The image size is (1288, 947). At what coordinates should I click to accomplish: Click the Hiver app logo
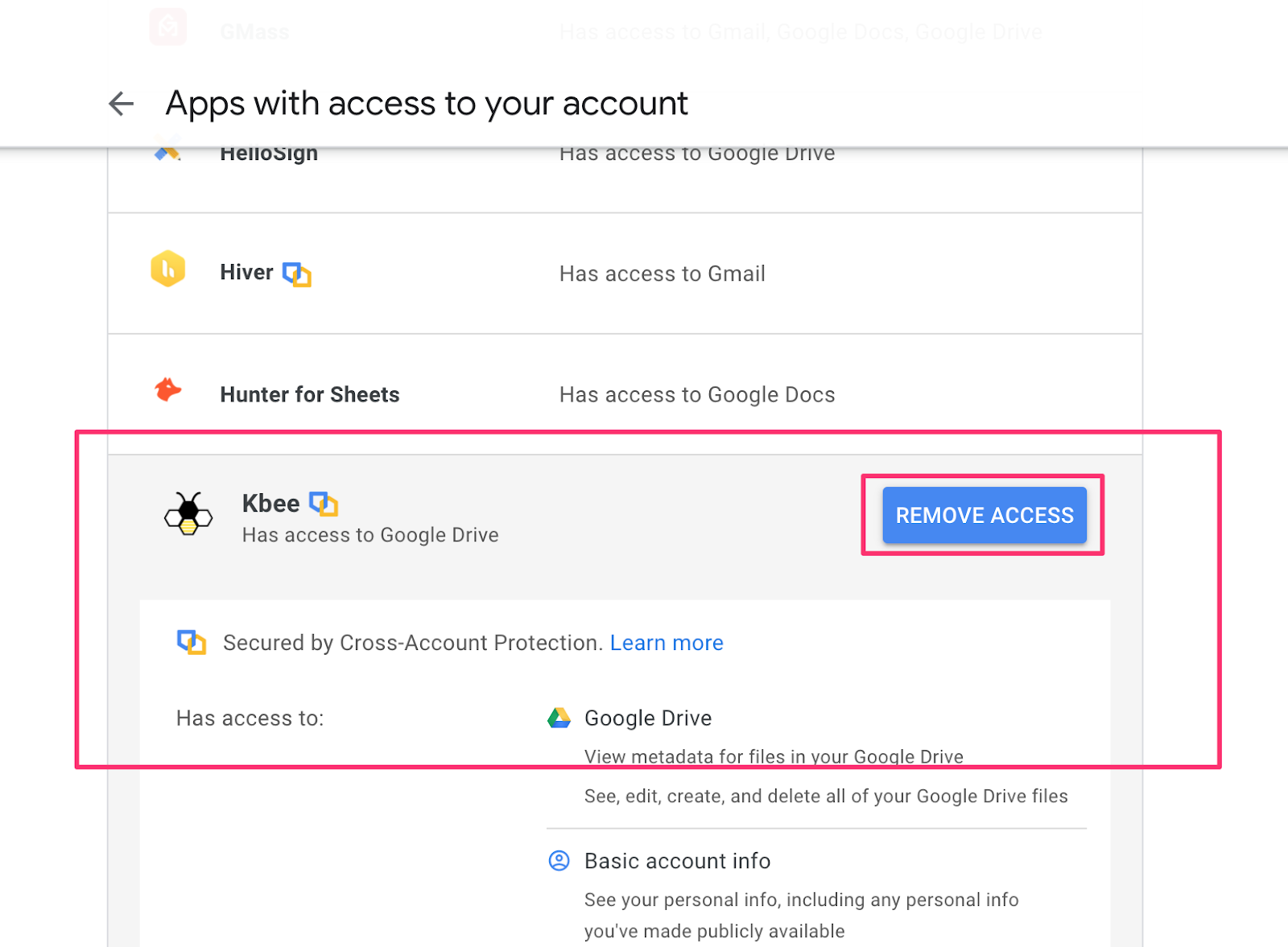click(168, 269)
